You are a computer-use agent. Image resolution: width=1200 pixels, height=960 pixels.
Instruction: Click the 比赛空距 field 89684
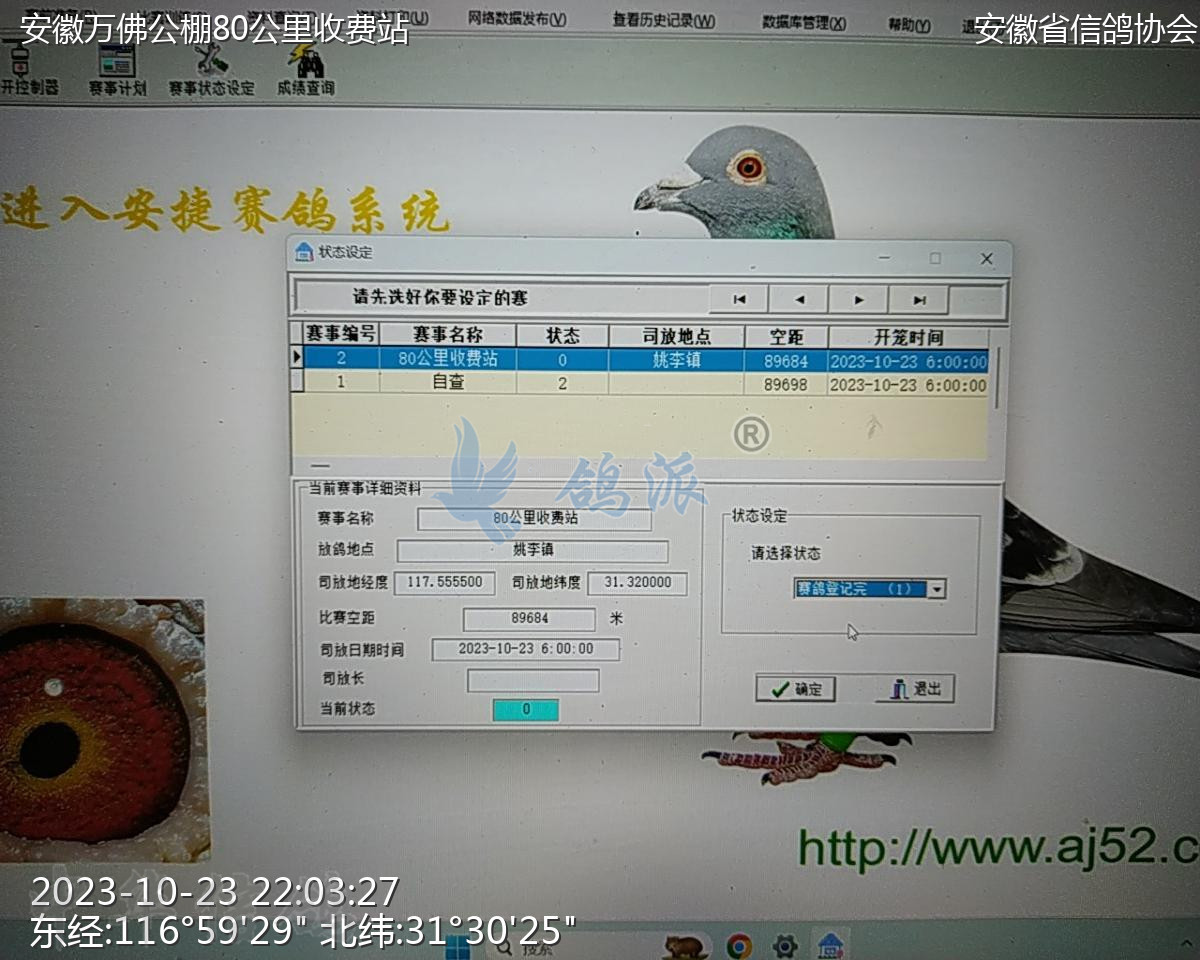[529, 619]
